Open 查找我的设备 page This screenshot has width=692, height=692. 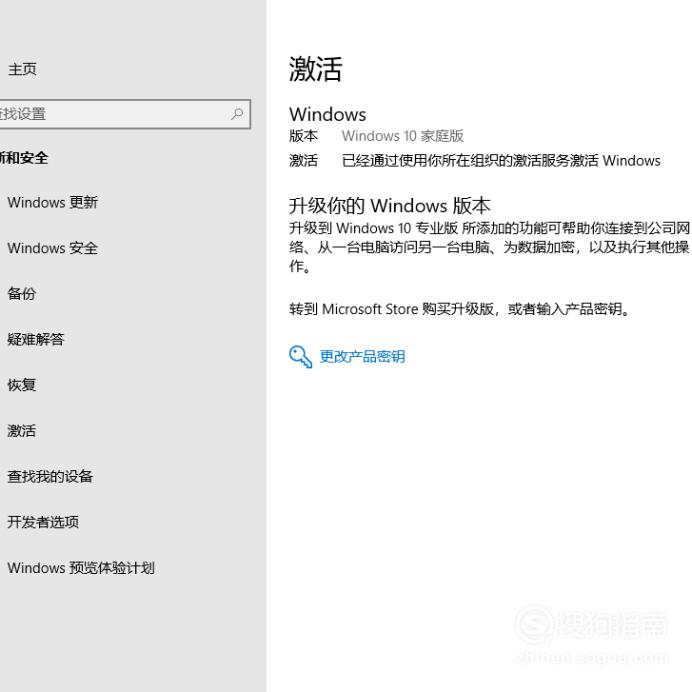point(50,477)
